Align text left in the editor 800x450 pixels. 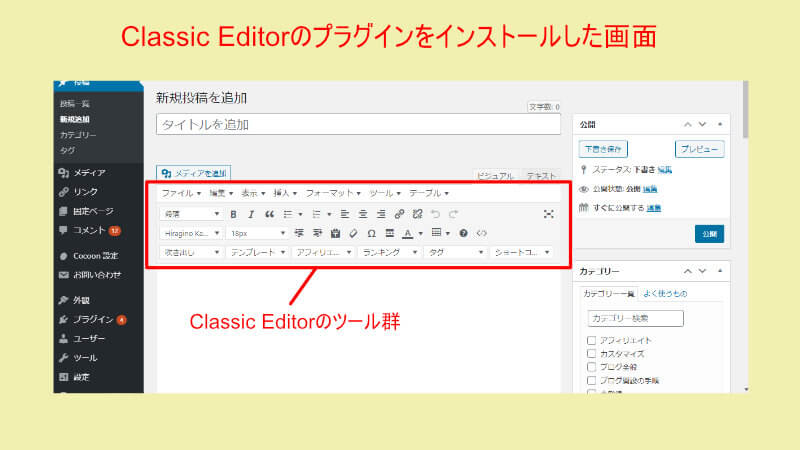click(x=345, y=214)
